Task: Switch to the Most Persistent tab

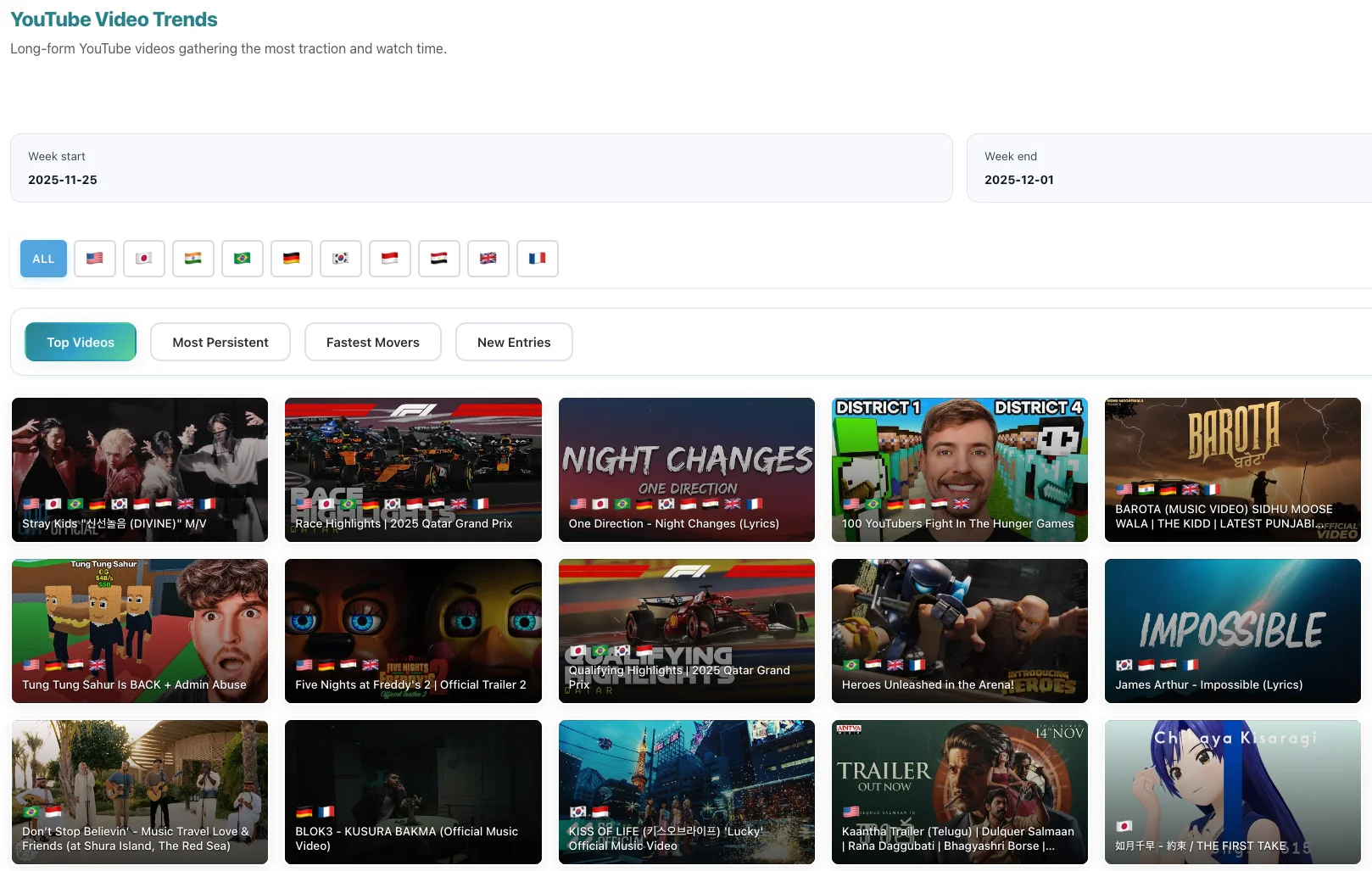Action: tap(220, 342)
